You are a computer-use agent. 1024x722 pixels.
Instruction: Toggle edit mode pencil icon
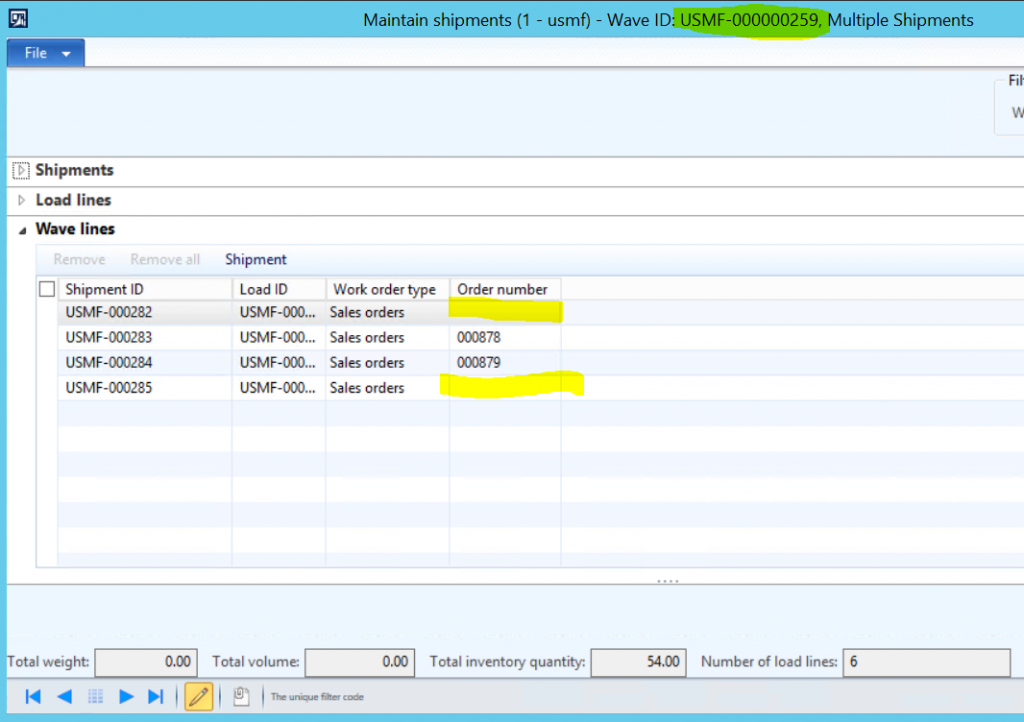199,697
